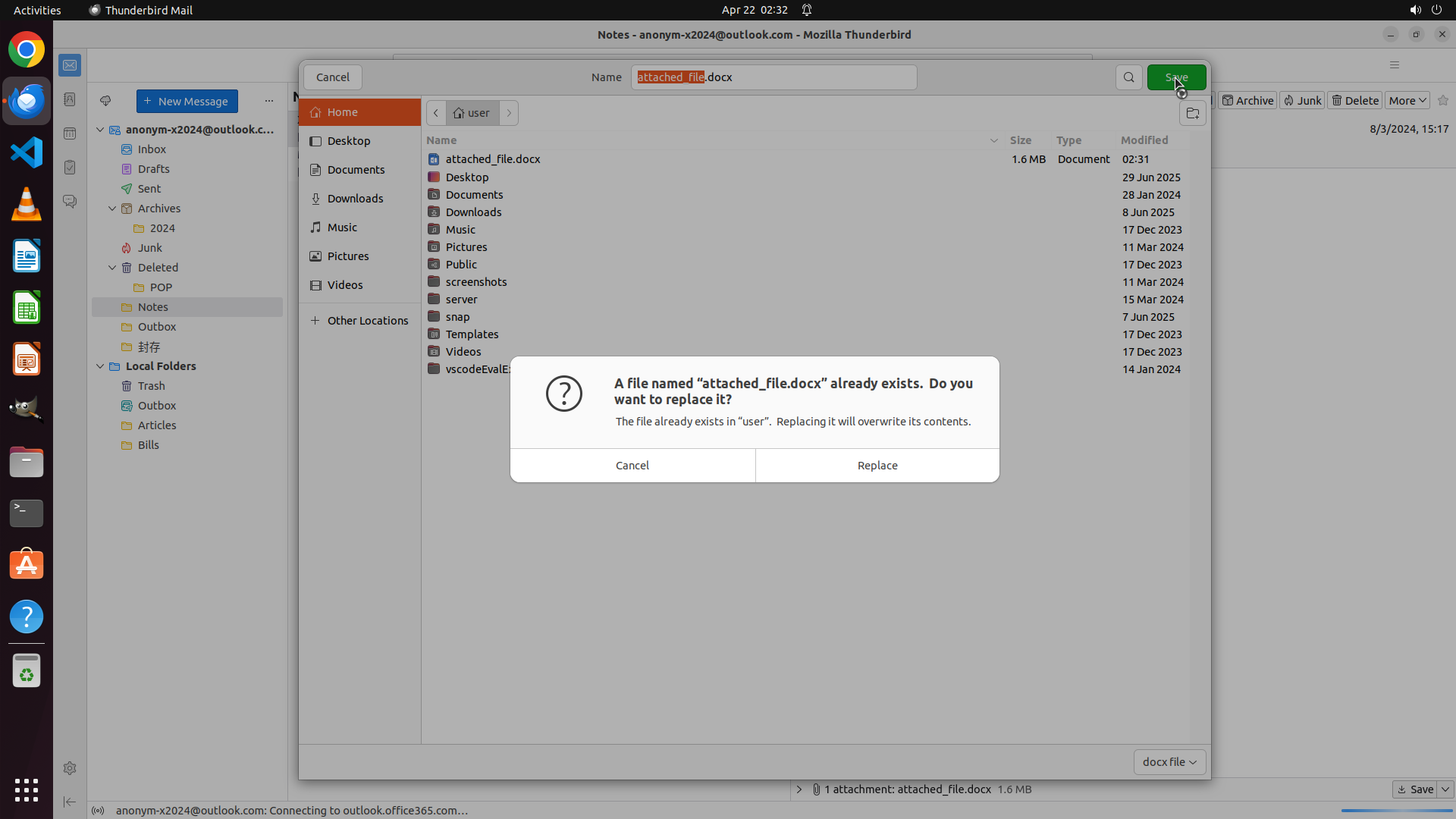
Task: Cancel the replace file confirmation
Action: pos(632,466)
